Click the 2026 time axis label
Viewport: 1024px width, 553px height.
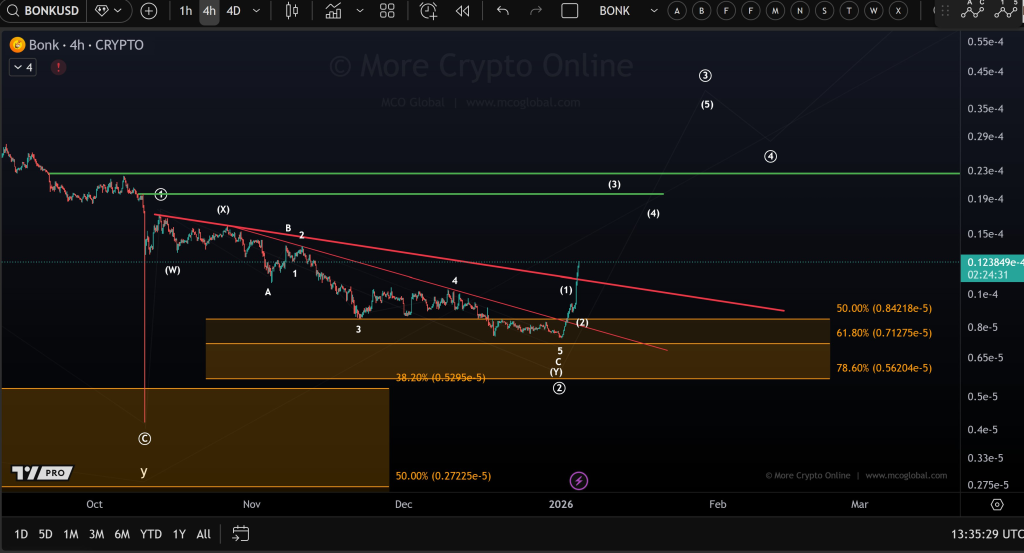click(561, 504)
